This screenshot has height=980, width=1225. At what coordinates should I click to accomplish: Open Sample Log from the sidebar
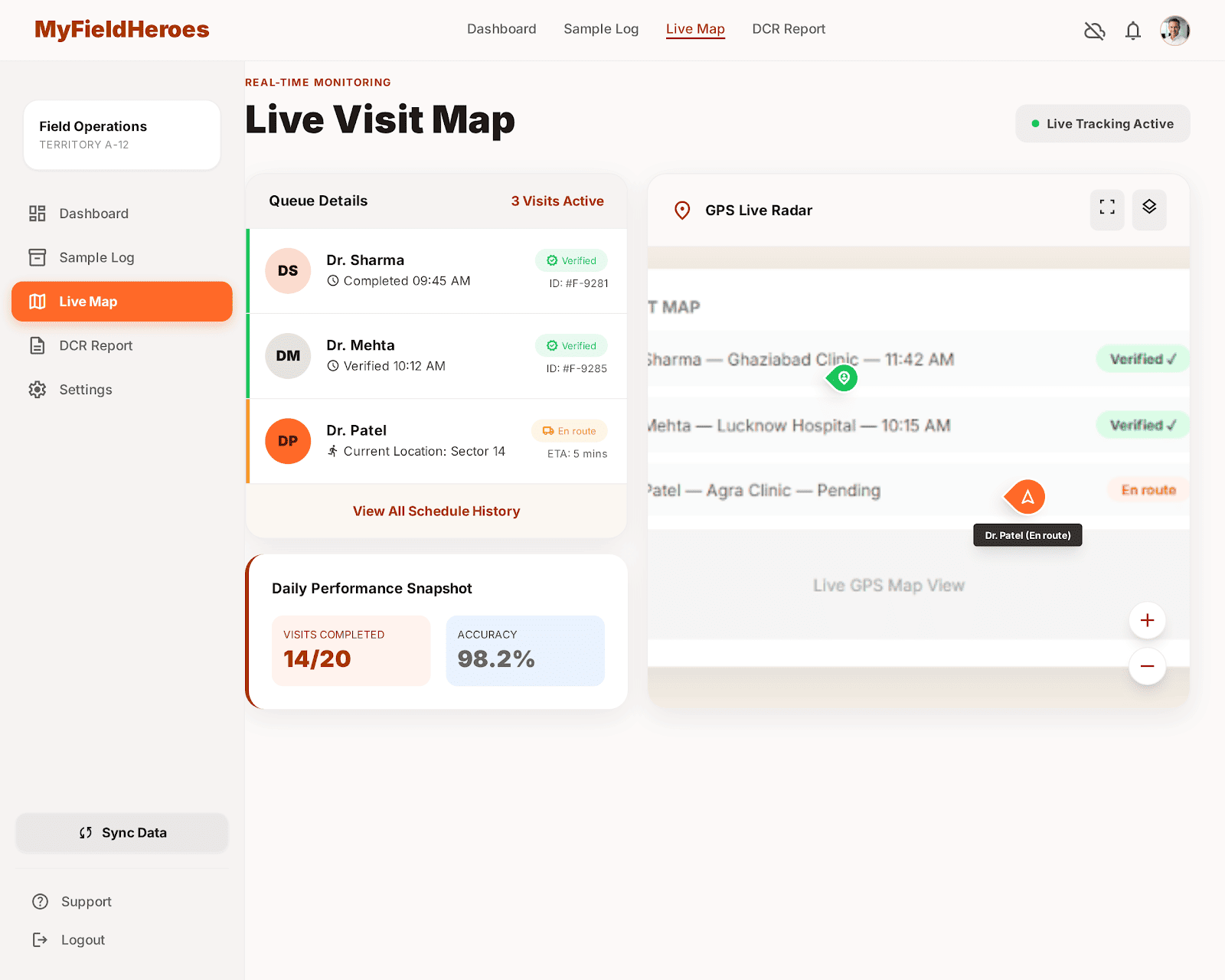click(122, 257)
